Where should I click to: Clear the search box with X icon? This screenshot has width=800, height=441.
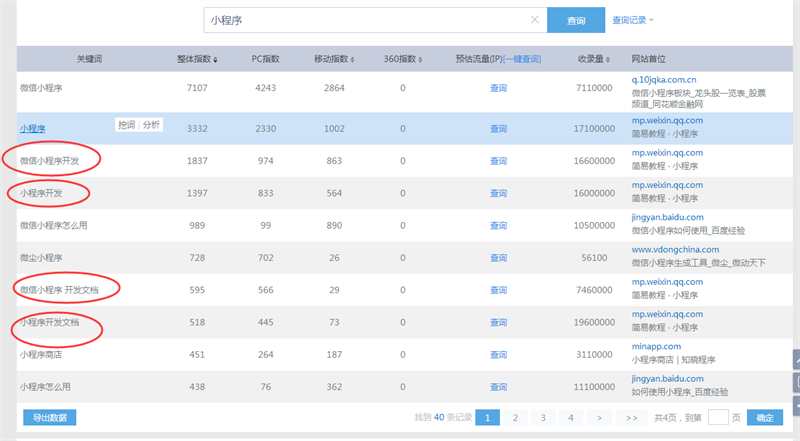click(535, 20)
